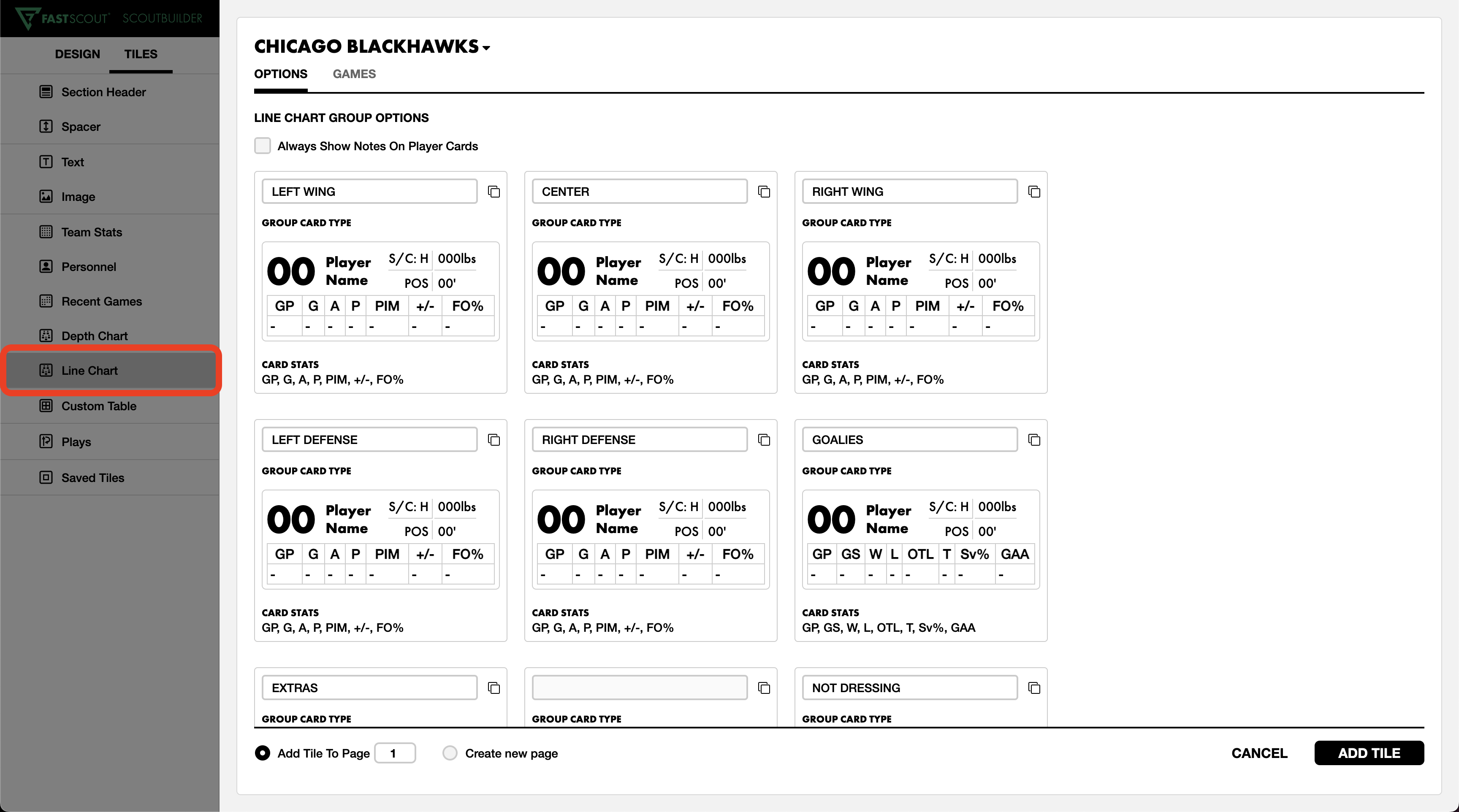Switch to the OPTIONS tab
This screenshot has height=812, width=1459.
coord(280,74)
